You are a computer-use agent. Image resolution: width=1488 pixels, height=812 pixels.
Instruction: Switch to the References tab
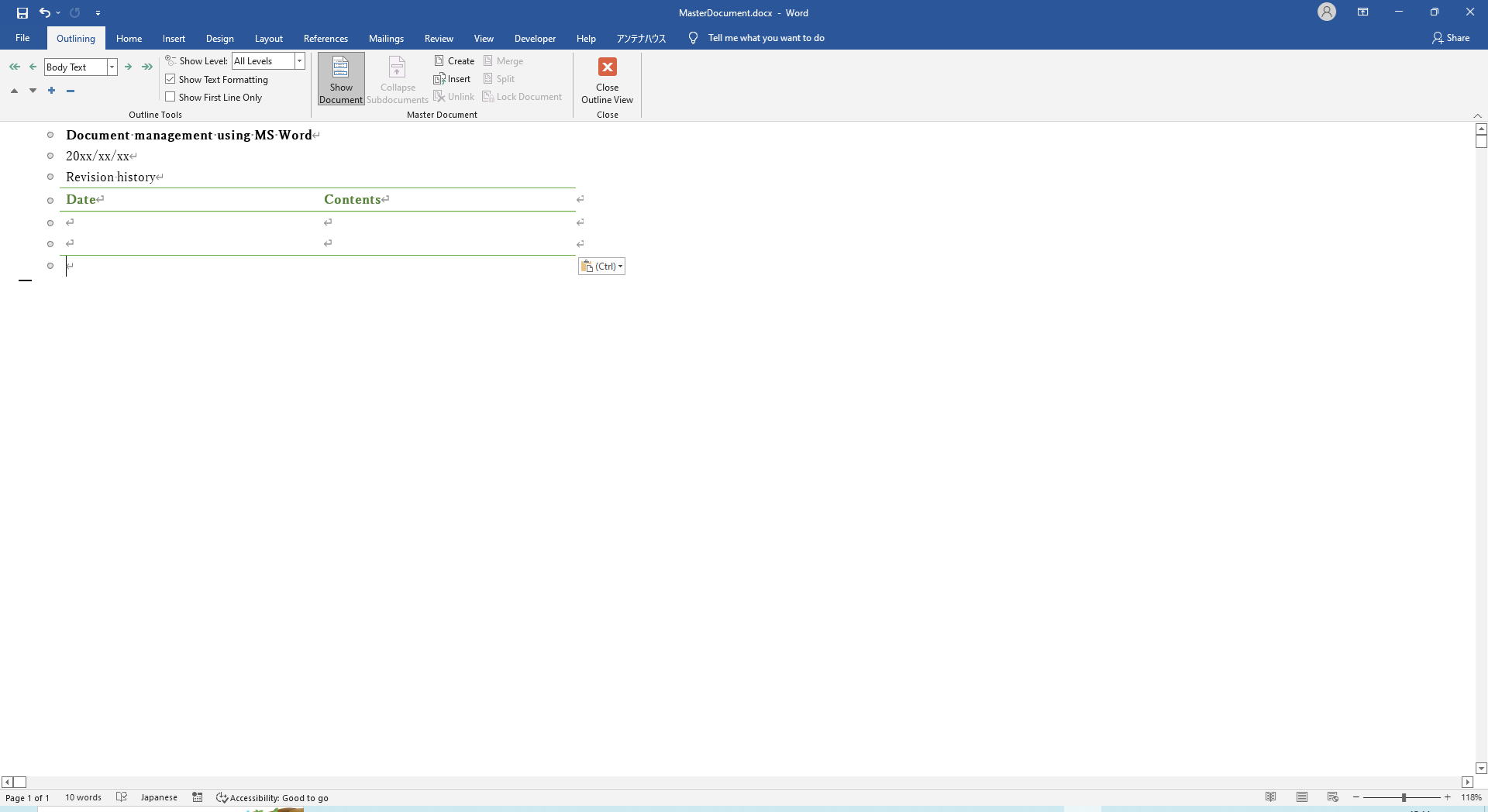(325, 39)
